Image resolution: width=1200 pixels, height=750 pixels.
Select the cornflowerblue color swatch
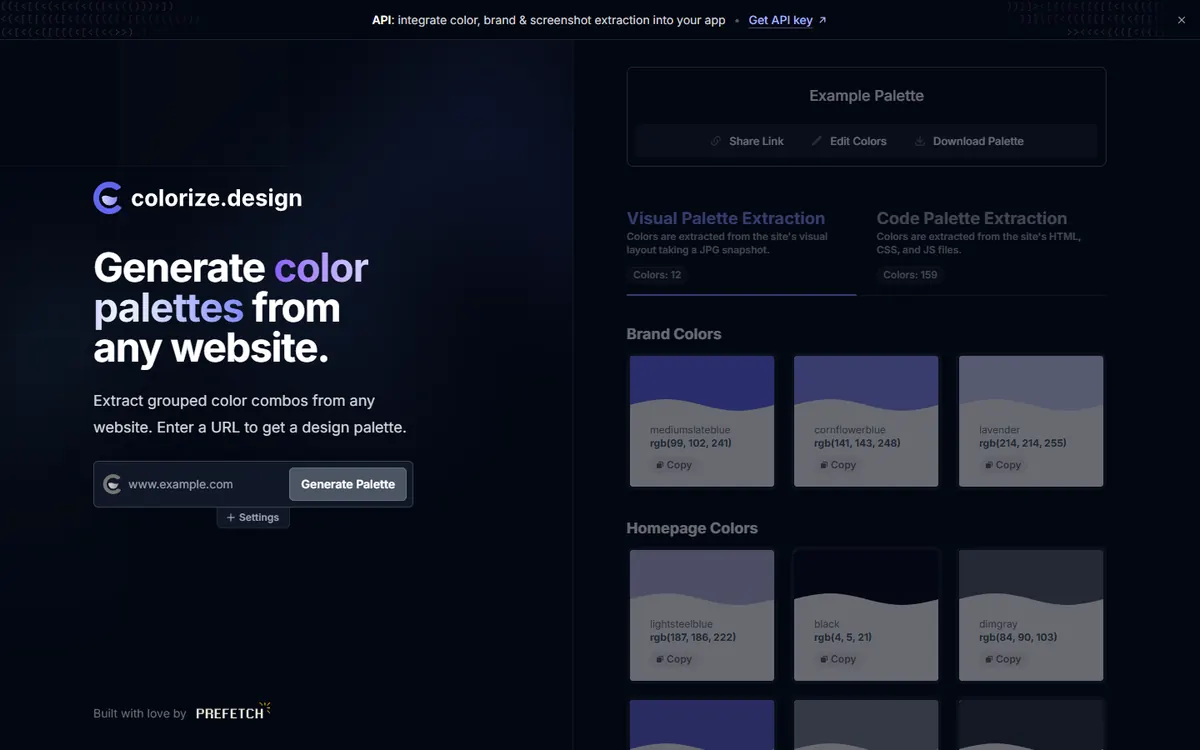866,421
